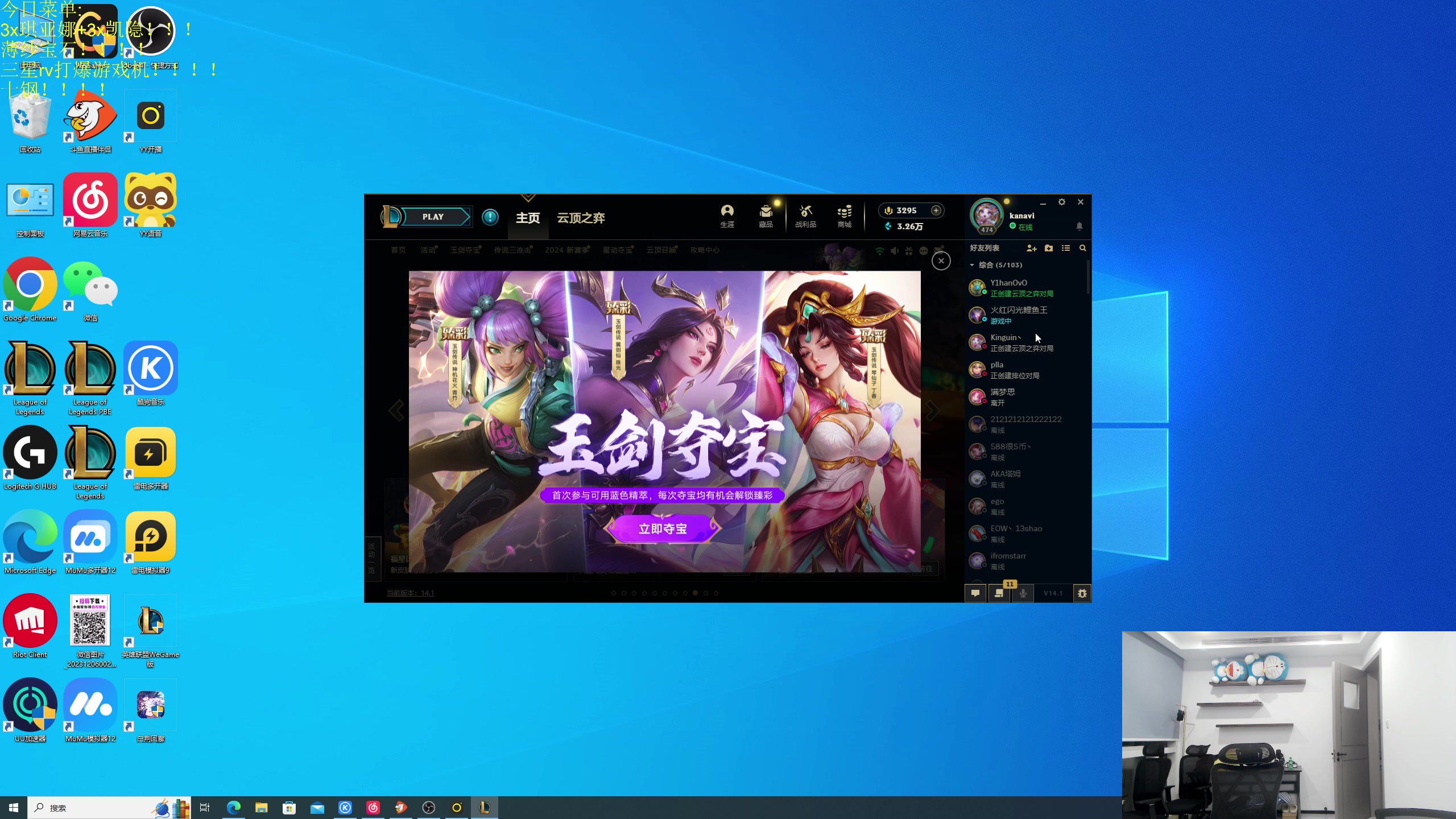Click the 立即夺宝 button
This screenshot has height=819, width=1456.
click(662, 529)
